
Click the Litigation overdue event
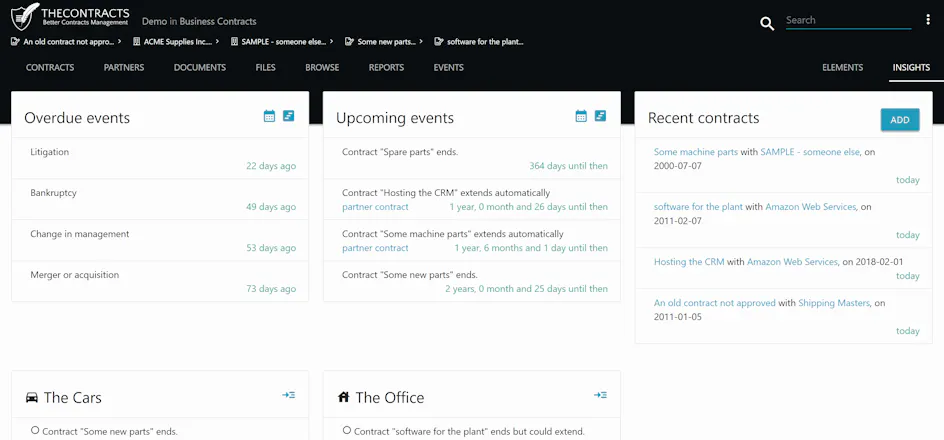coord(49,152)
